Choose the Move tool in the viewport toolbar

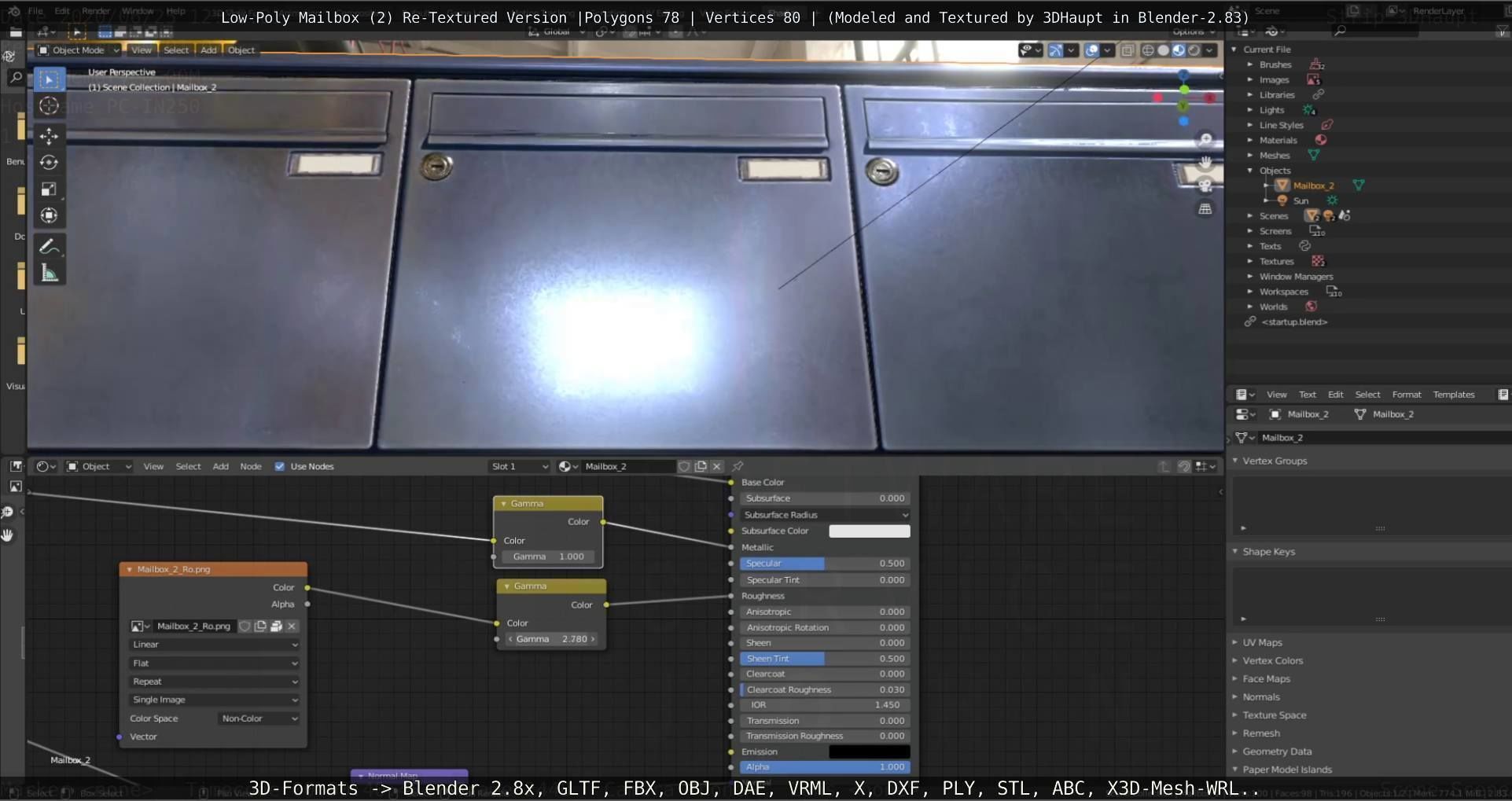coord(49,136)
